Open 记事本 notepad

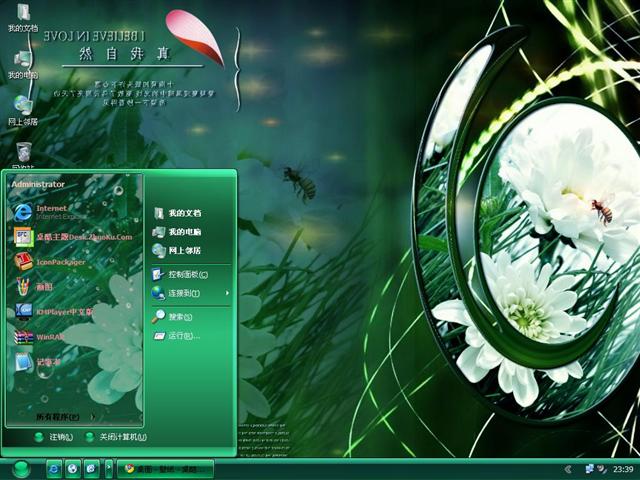(x=38, y=362)
